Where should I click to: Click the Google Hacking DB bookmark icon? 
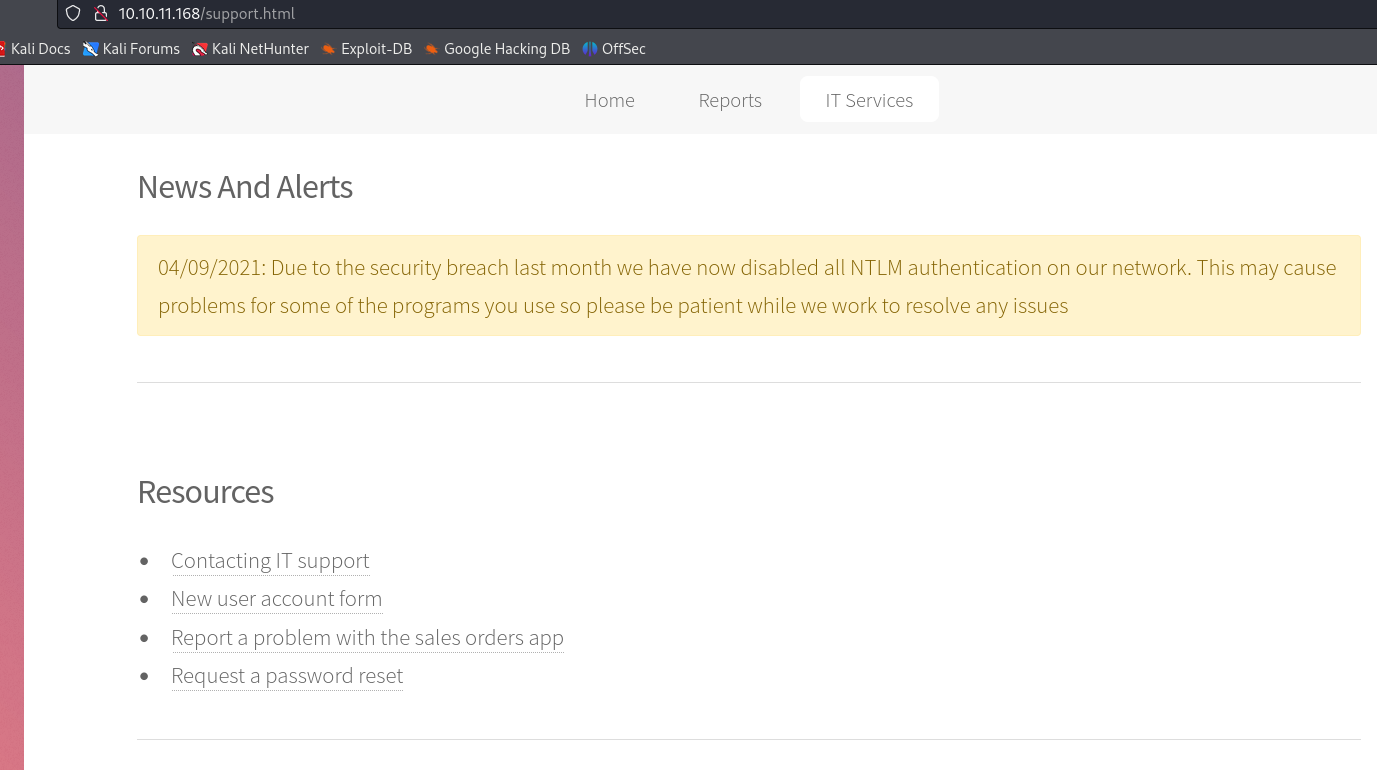click(432, 49)
